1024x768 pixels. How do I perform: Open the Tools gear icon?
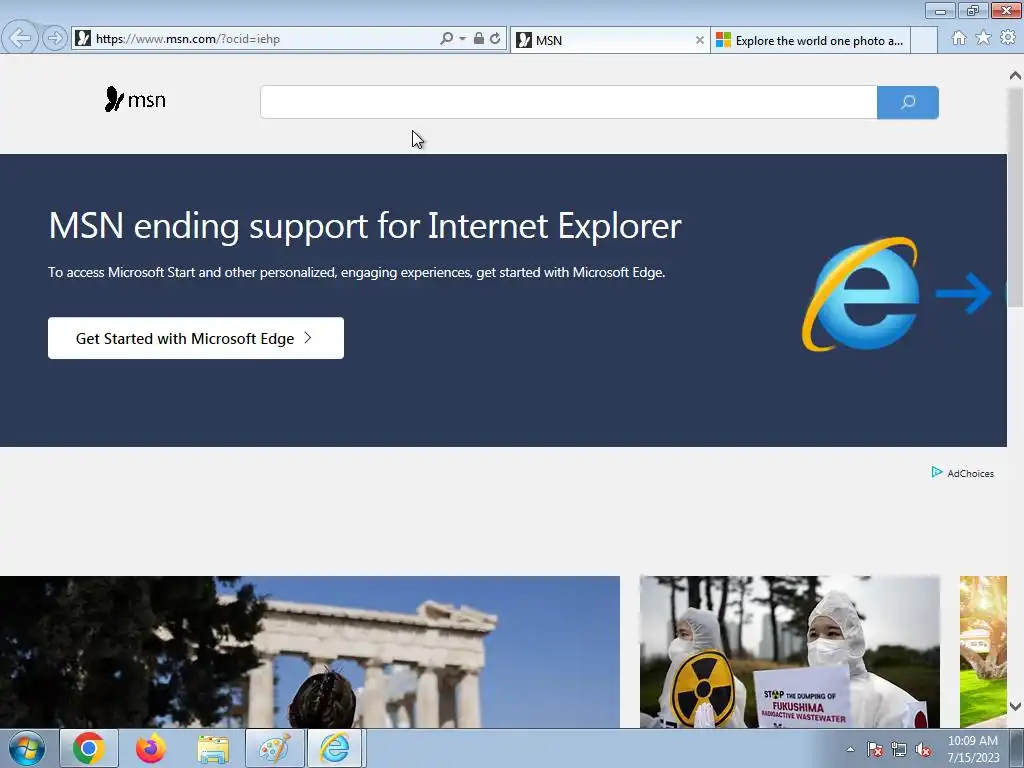click(1008, 38)
